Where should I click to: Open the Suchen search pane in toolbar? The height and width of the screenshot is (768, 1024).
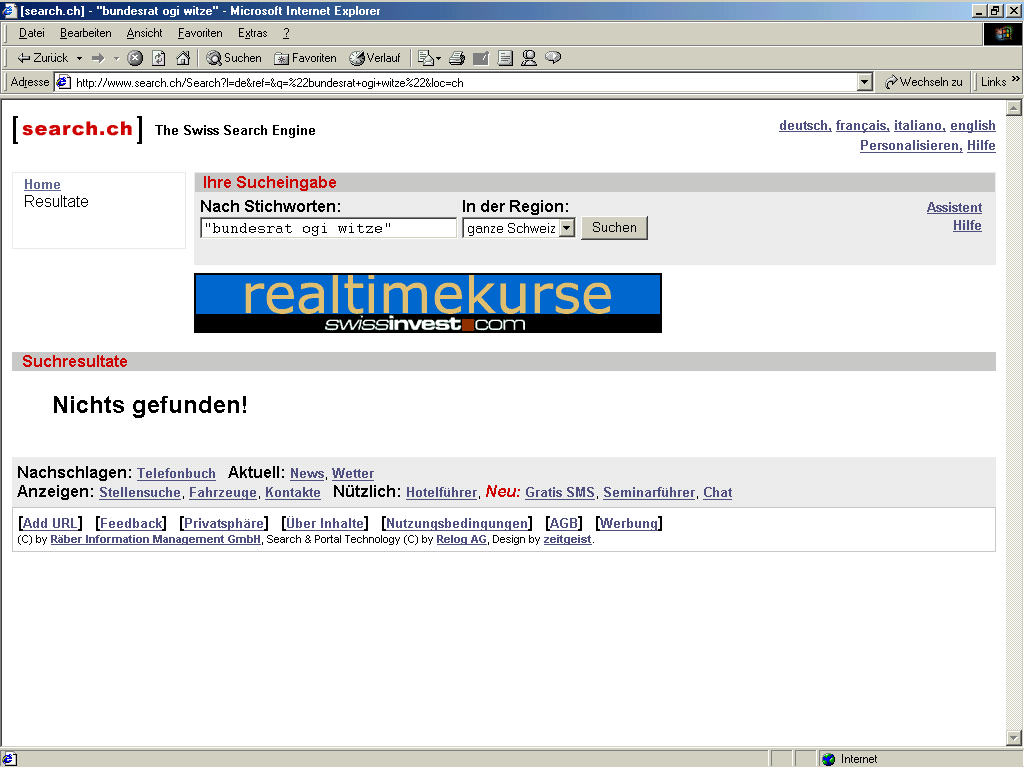[234, 58]
